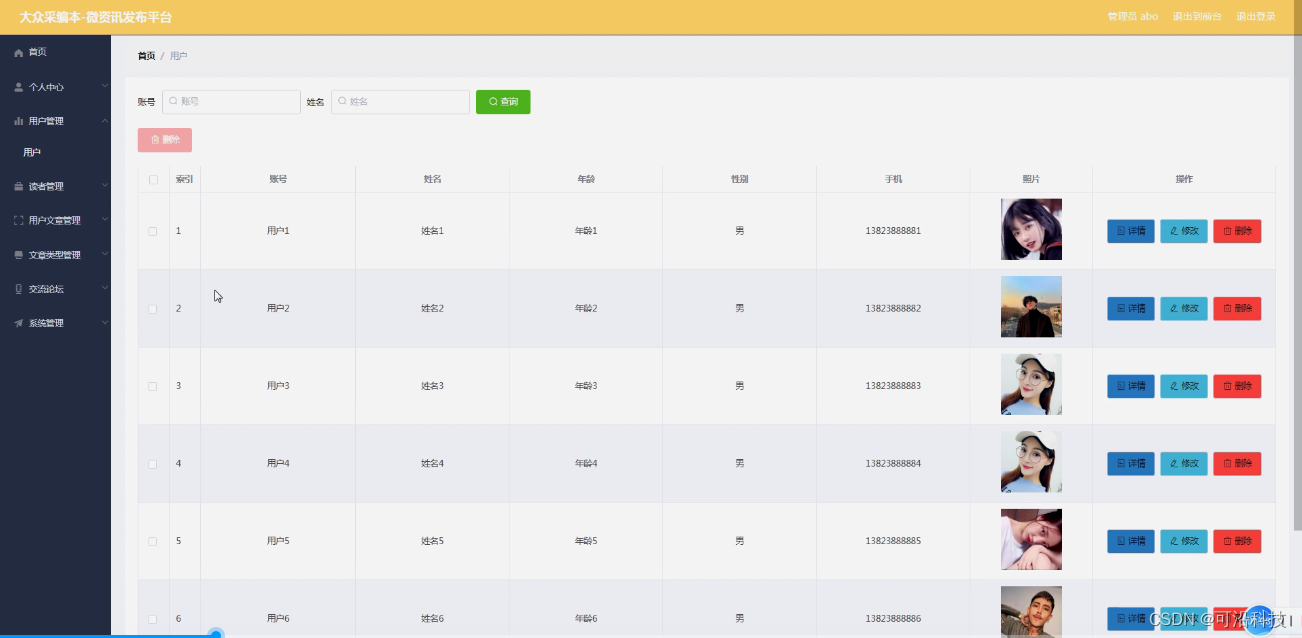Open 详情 for row 用户6
Image resolution: width=1302 pixels, height=638 pixels.
(1131, 619)
